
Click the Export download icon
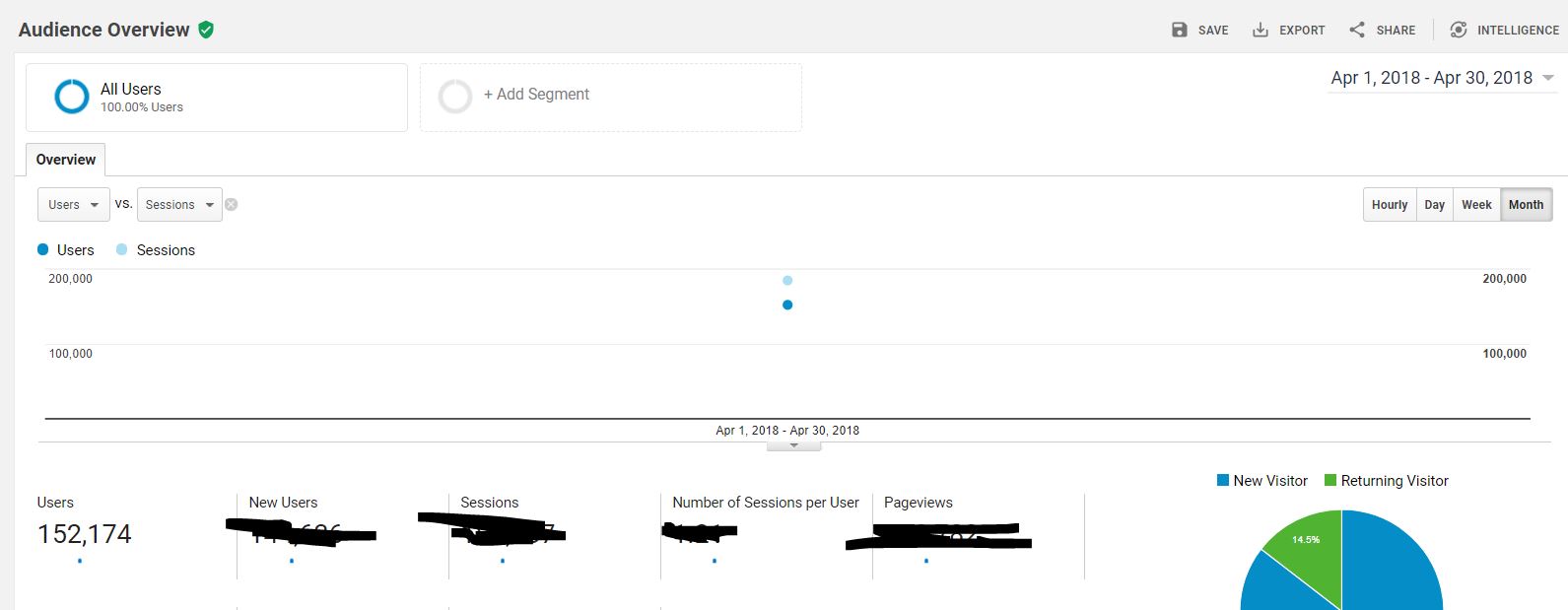click(1261, 30)
